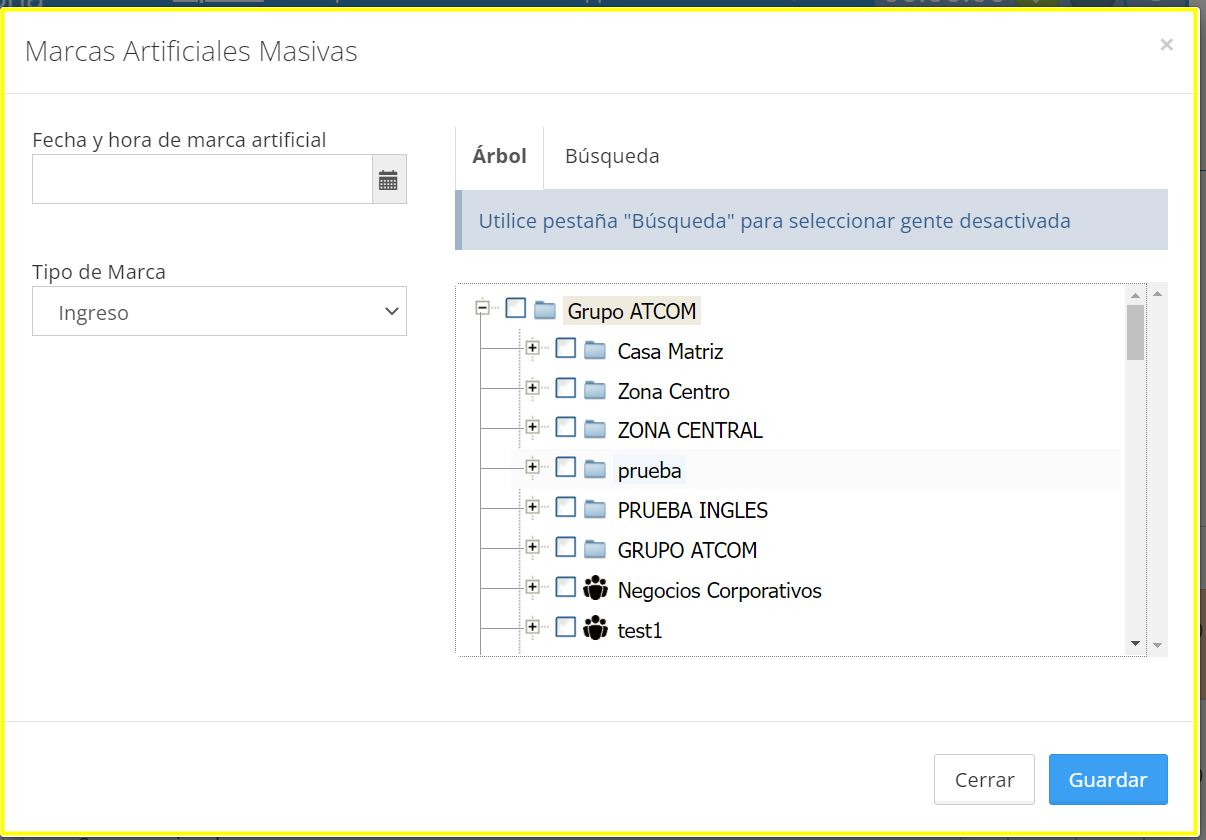Close the dialog with the X icon
Image resolution: width=1206 pixels, height=840 pixels.
1166,45
